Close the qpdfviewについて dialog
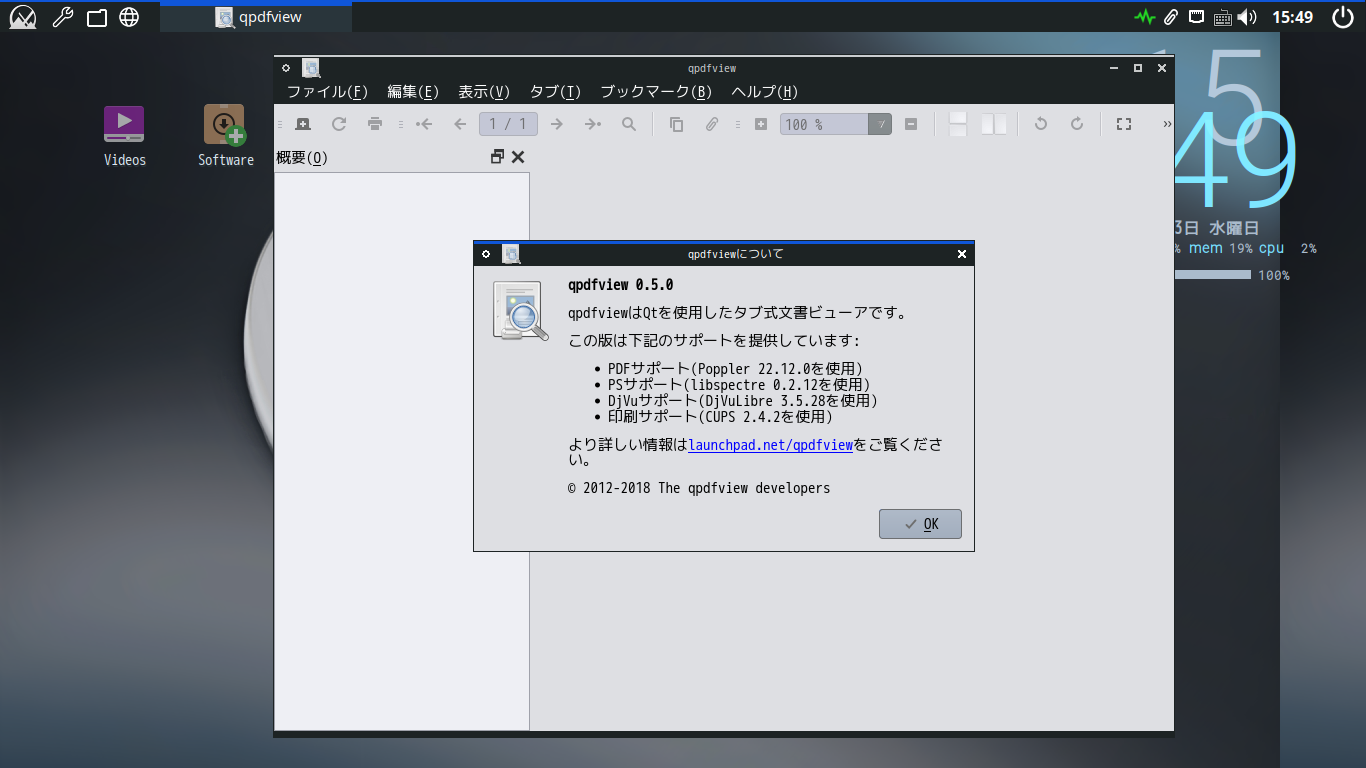This screenshot has width=1366, height=768. 962,254
